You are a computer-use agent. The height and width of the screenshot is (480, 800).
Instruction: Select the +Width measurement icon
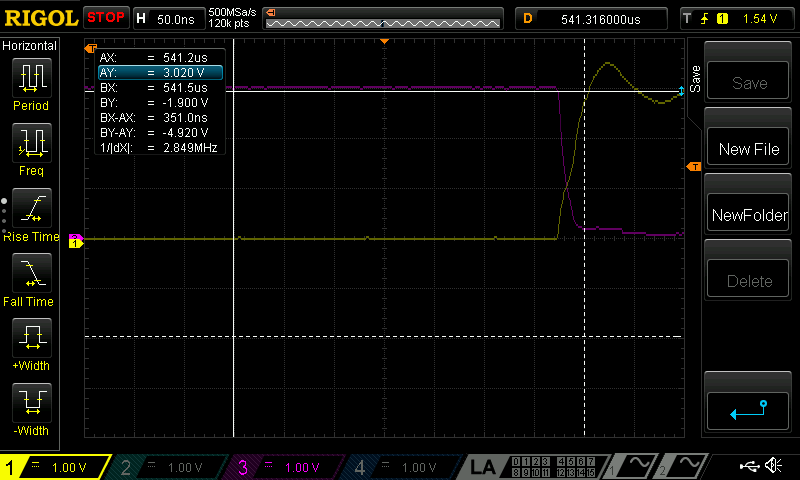(x=32, y=338)
